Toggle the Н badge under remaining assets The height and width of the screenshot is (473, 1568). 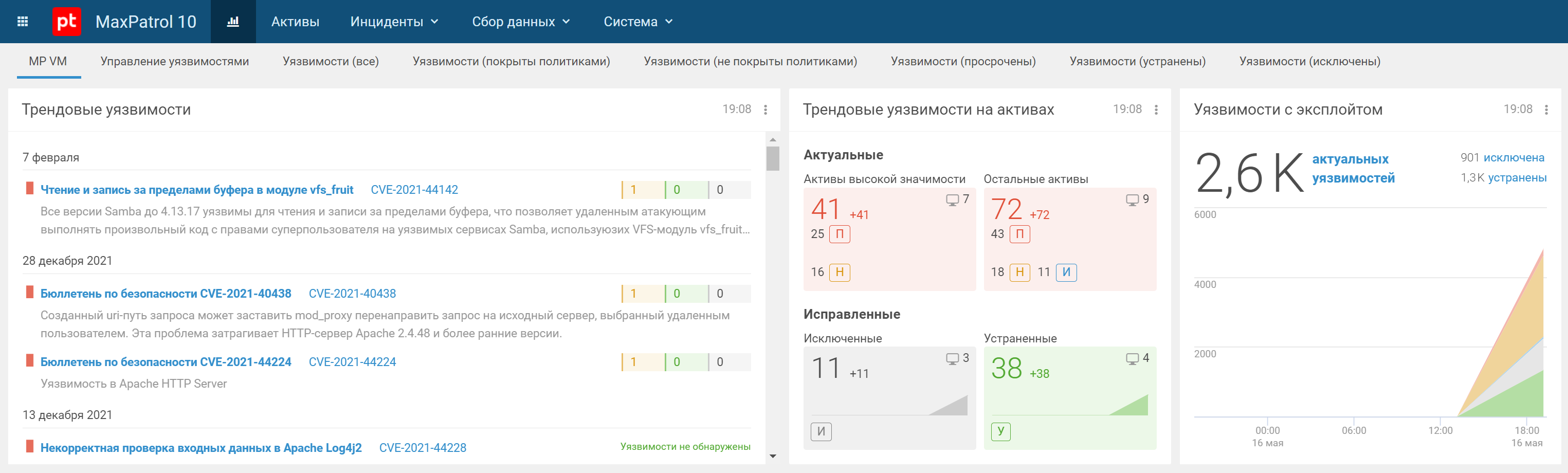point(1021,272)
